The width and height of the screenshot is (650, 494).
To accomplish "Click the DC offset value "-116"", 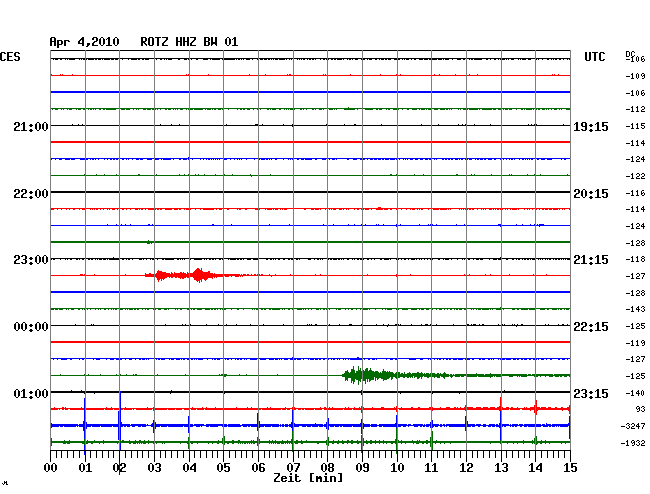I will (x=635, y=193).
